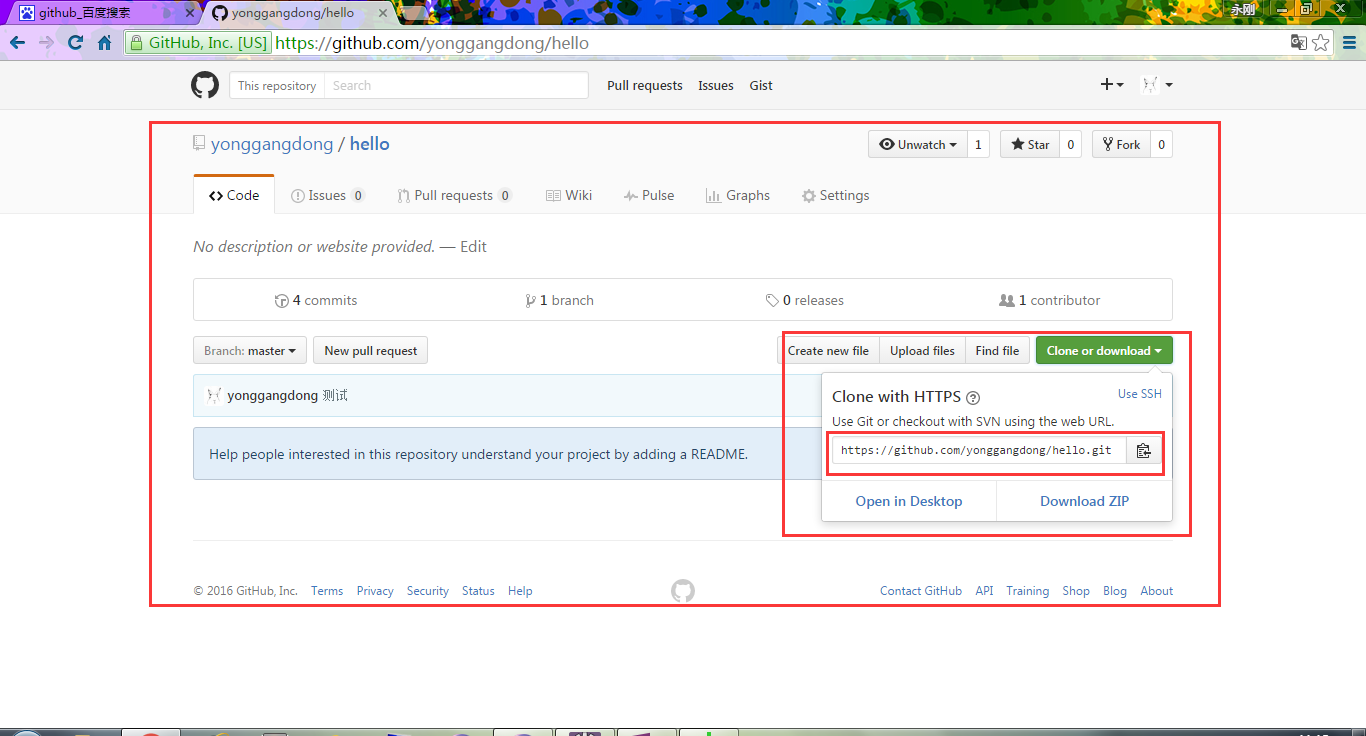Open the yonggangdong owner link
The width and height of the screenshot is (1366, 736).
272,144
